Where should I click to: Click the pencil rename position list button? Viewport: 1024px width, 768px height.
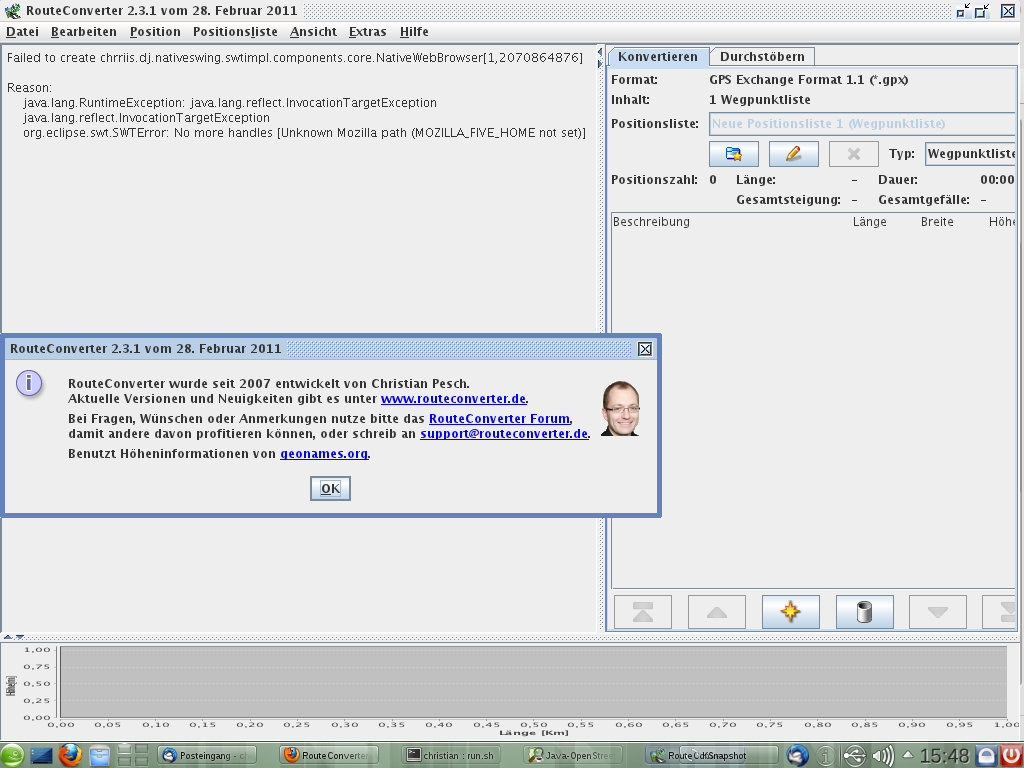pyautogui.click(x=794, y=154)
